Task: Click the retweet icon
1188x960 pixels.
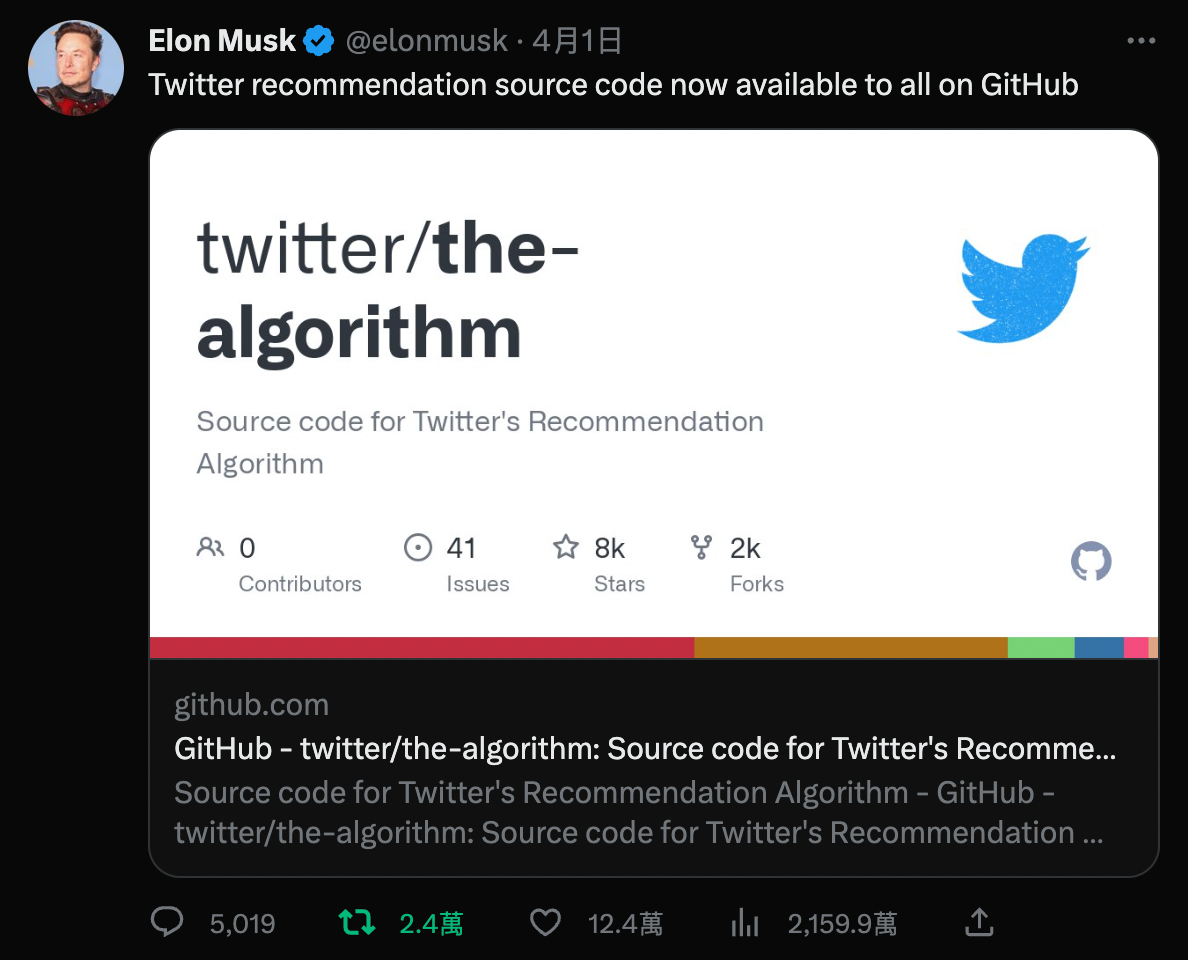Action: tap(358, 921)
